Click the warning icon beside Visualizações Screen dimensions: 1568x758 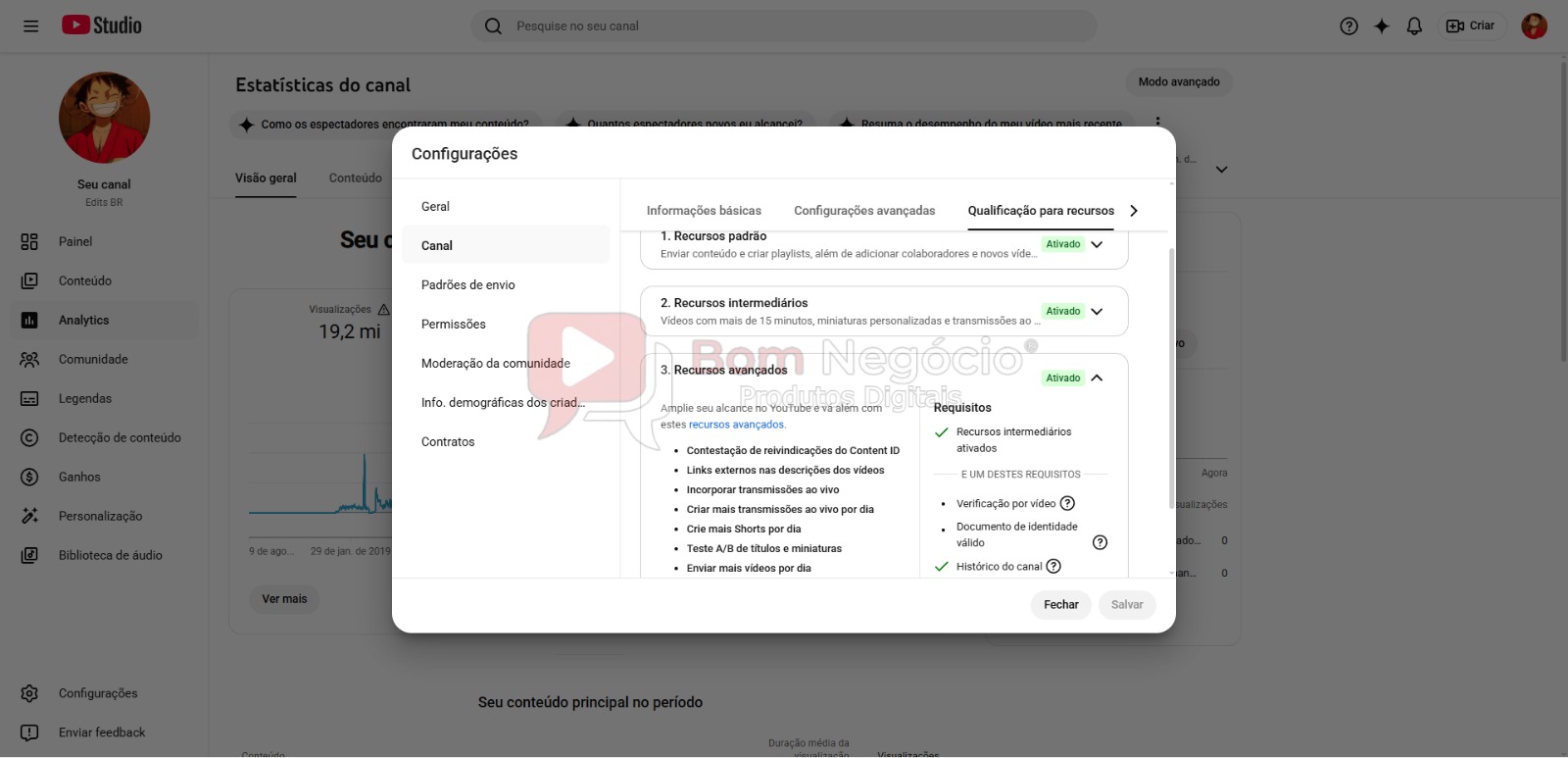click(x=384, y=309)
